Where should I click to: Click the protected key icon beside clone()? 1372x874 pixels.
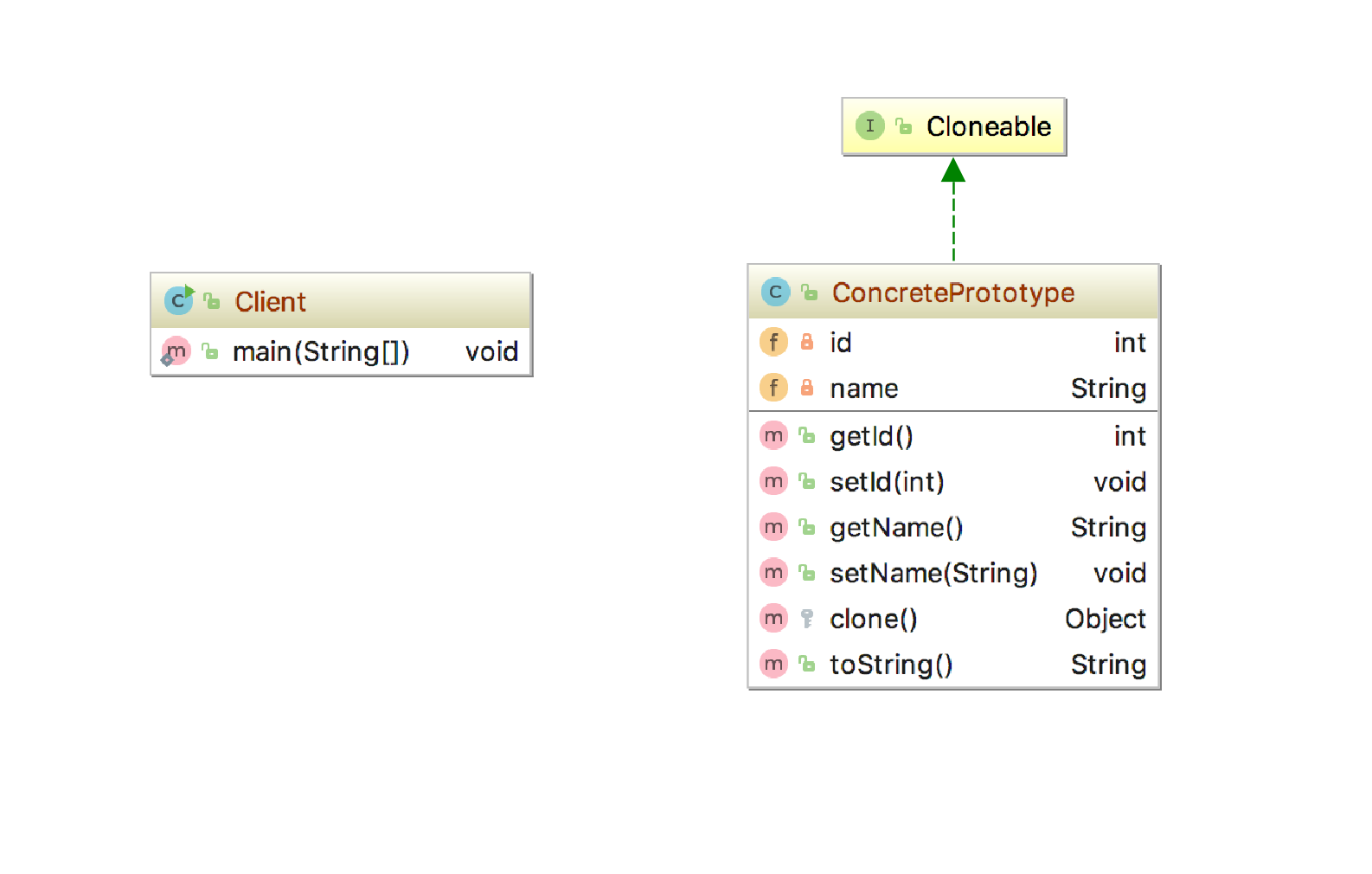pos(807,619)
